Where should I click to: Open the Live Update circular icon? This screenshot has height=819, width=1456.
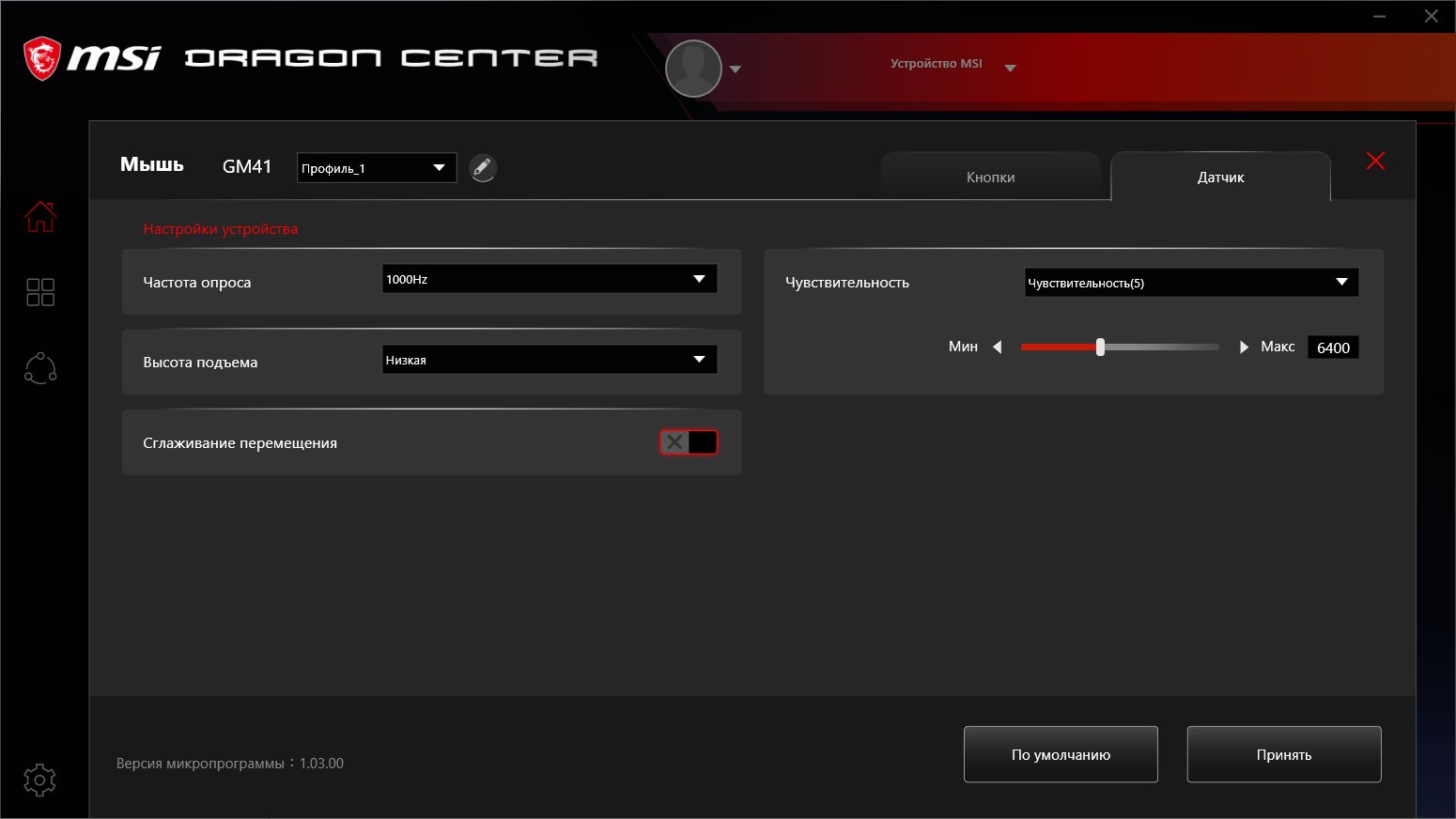(x=40, y=368)
